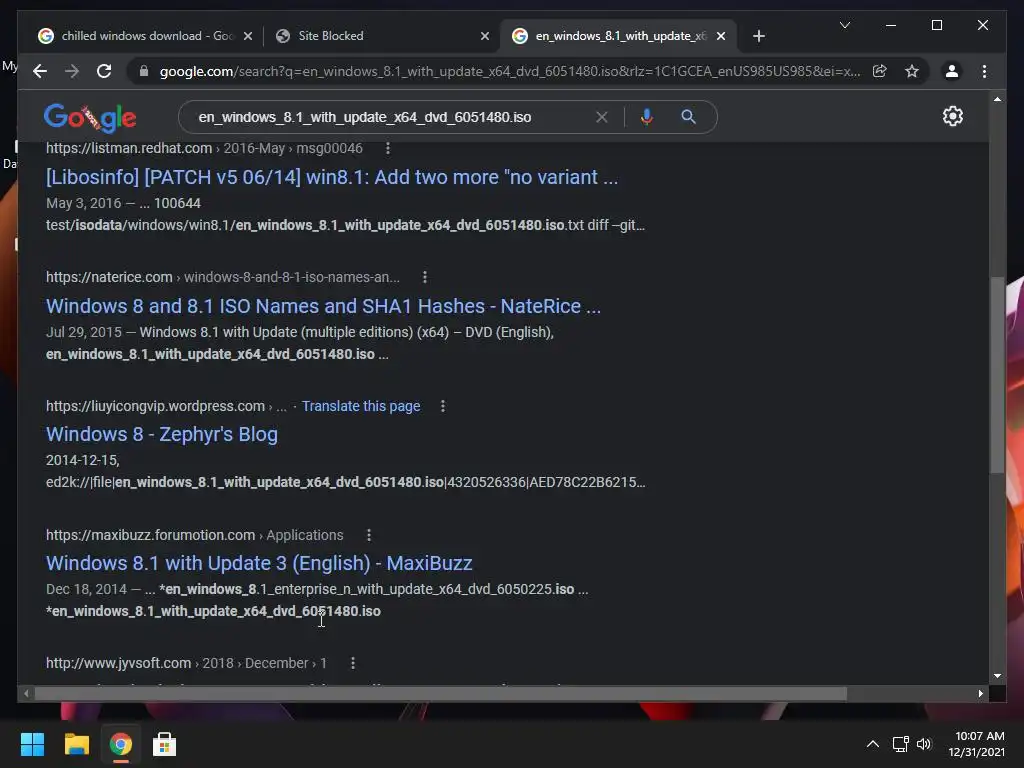Viewport: 1024px width, 768px height.
Task: Click the scroll right arrow
Action: click(x=981, y=694)
